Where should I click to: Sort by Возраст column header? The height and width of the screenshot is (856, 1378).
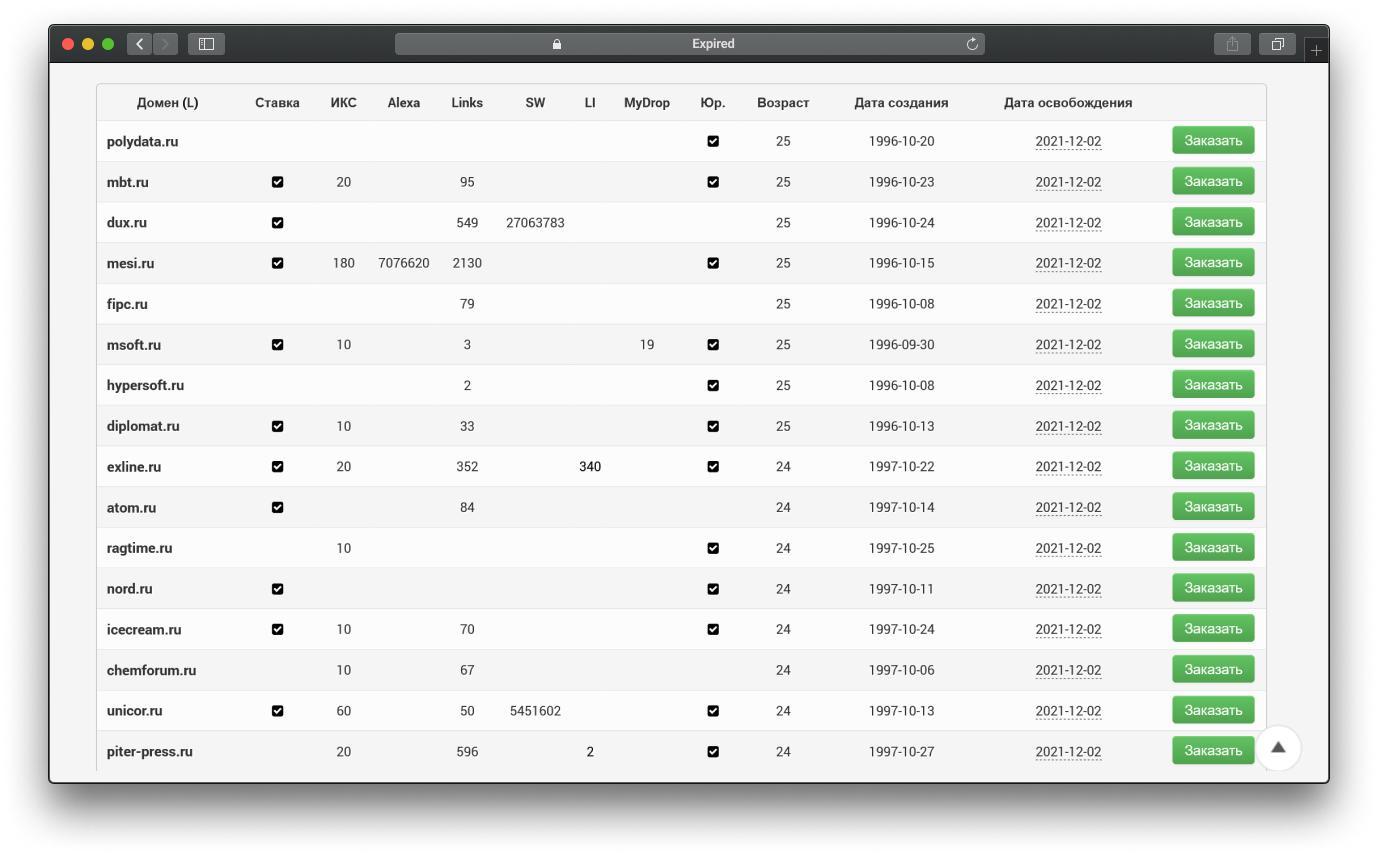[783, 103]
